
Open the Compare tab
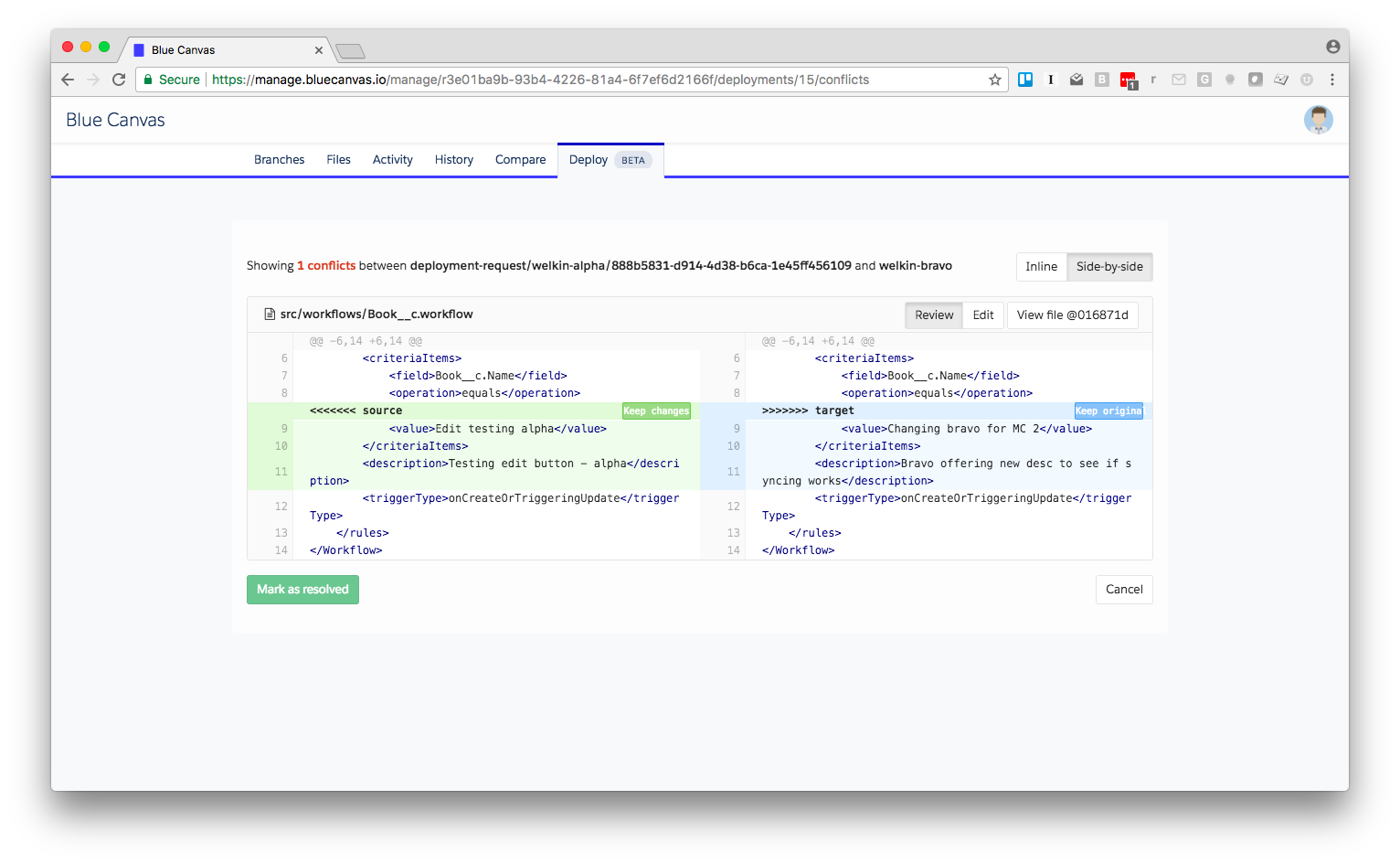(520, 159)
